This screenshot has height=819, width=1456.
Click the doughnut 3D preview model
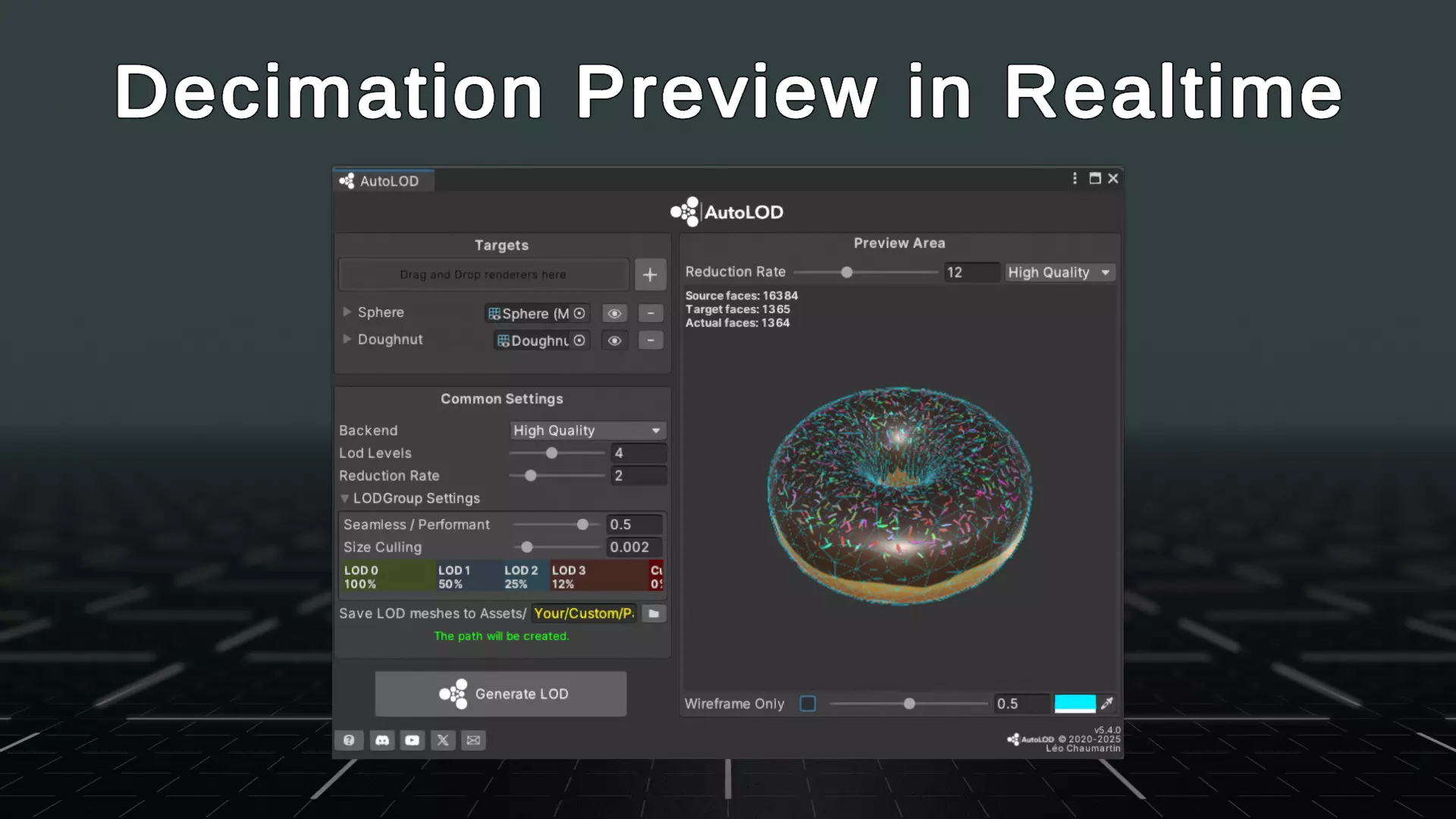[899, 497]
